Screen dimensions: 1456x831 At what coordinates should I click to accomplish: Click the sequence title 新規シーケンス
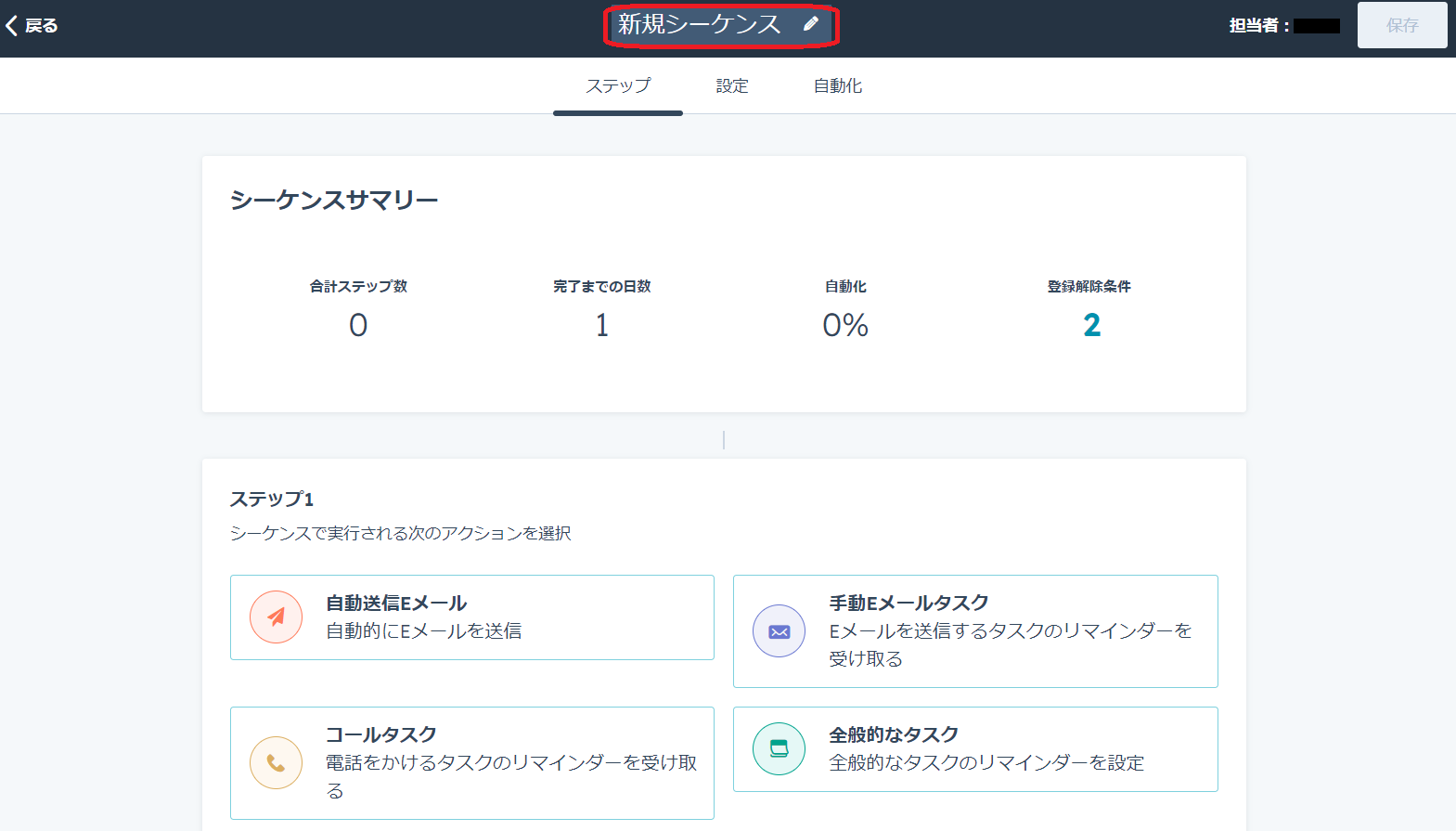(700, 24)
